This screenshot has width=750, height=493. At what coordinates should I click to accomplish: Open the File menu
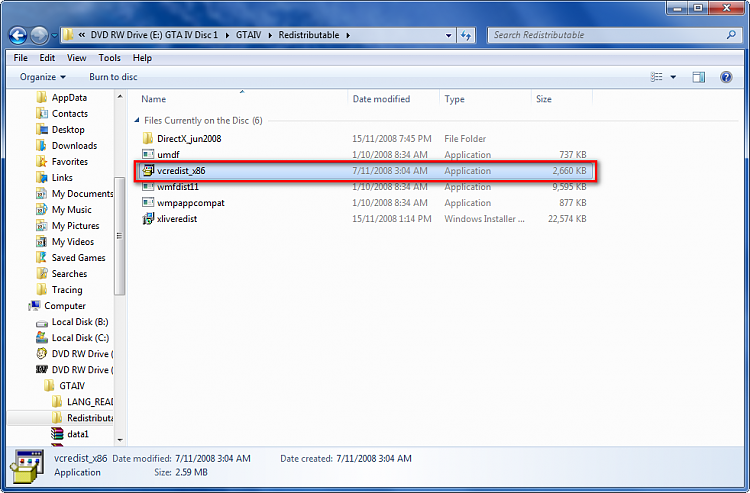click(x=21, y=58)
